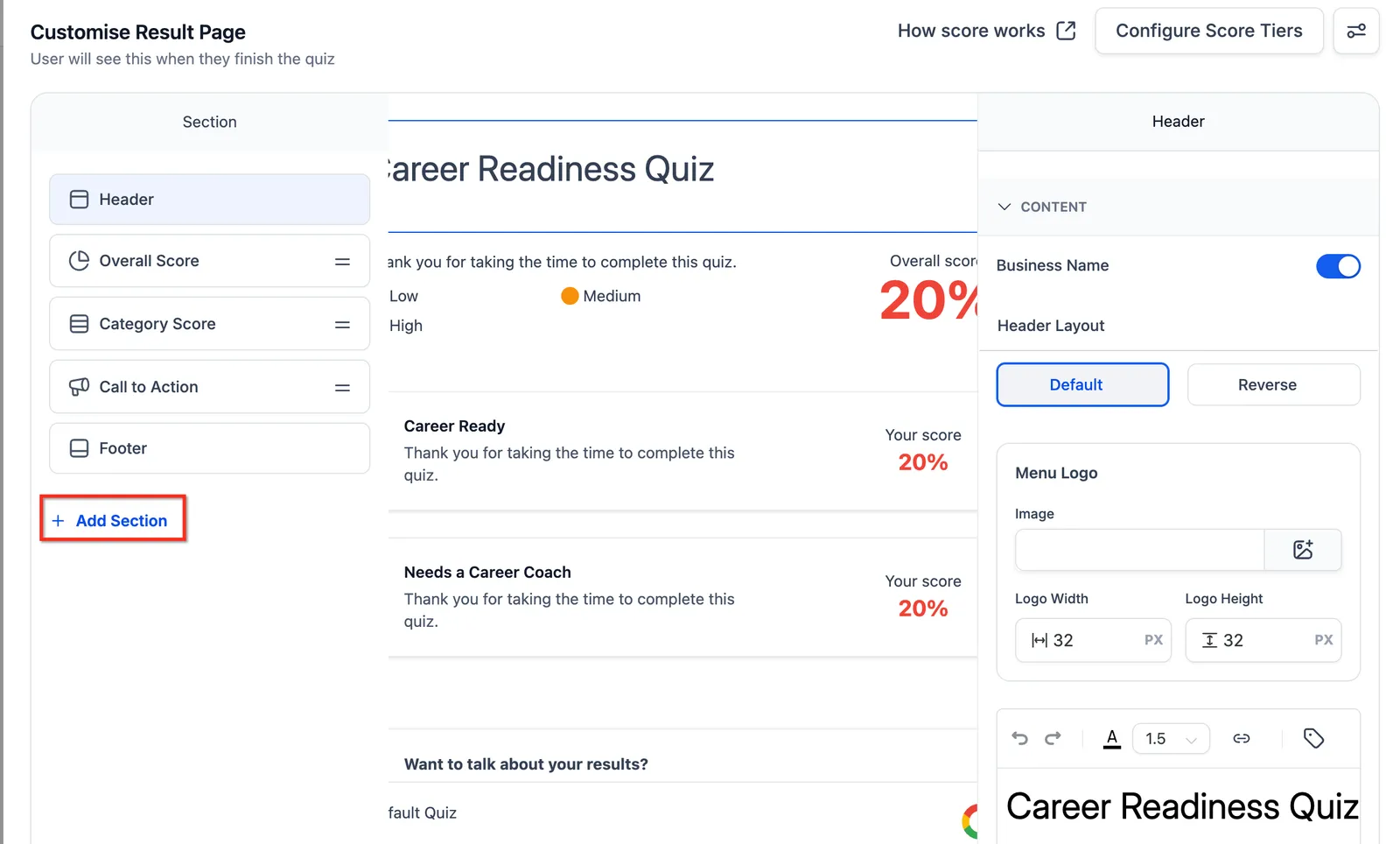Viewport: 1400px width, 844px height.
Task: Select the Default header layout
Action: [x=1082, y=384]
